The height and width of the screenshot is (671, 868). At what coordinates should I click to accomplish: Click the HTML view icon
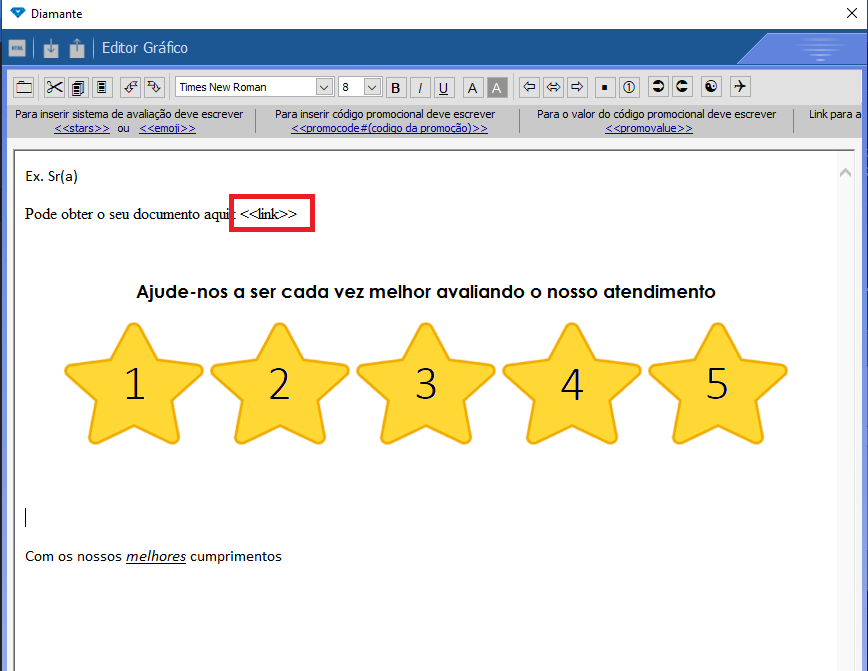point(17,48)
